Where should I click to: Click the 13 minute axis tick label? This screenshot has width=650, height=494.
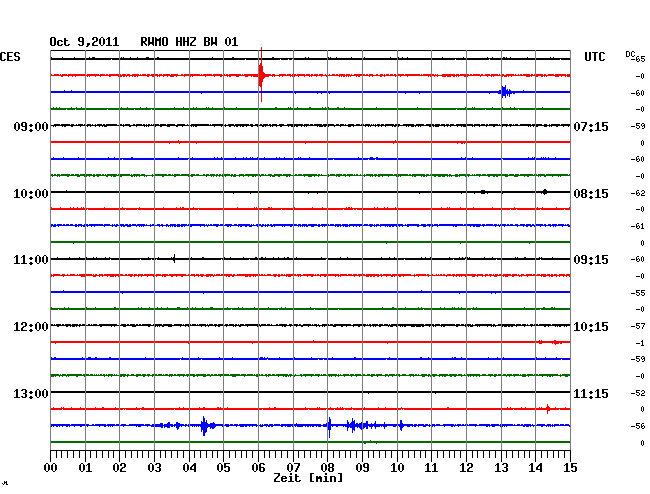pos(501,468)
